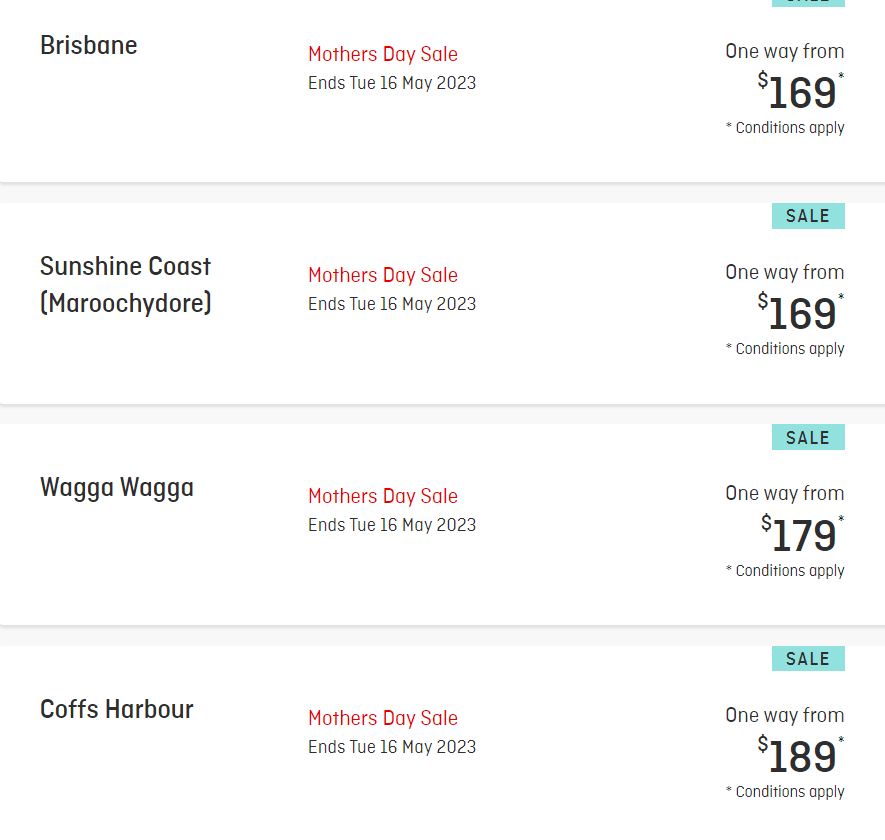885x840 pixels.
Task: View Conditions apply note under Sunshine Coast fare
Action: pyautogui.click(x=785, y=349)
